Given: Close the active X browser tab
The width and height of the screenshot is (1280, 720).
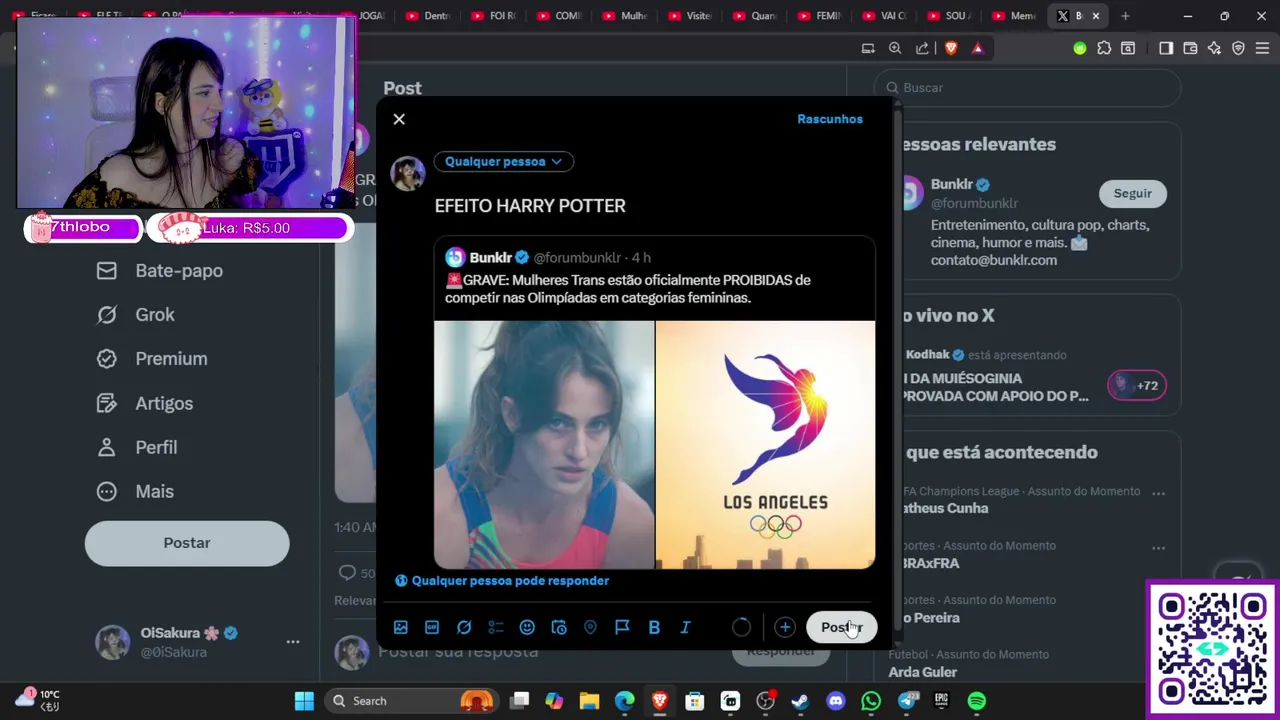Looking at the screenshot, I should tap(1096, 16).
